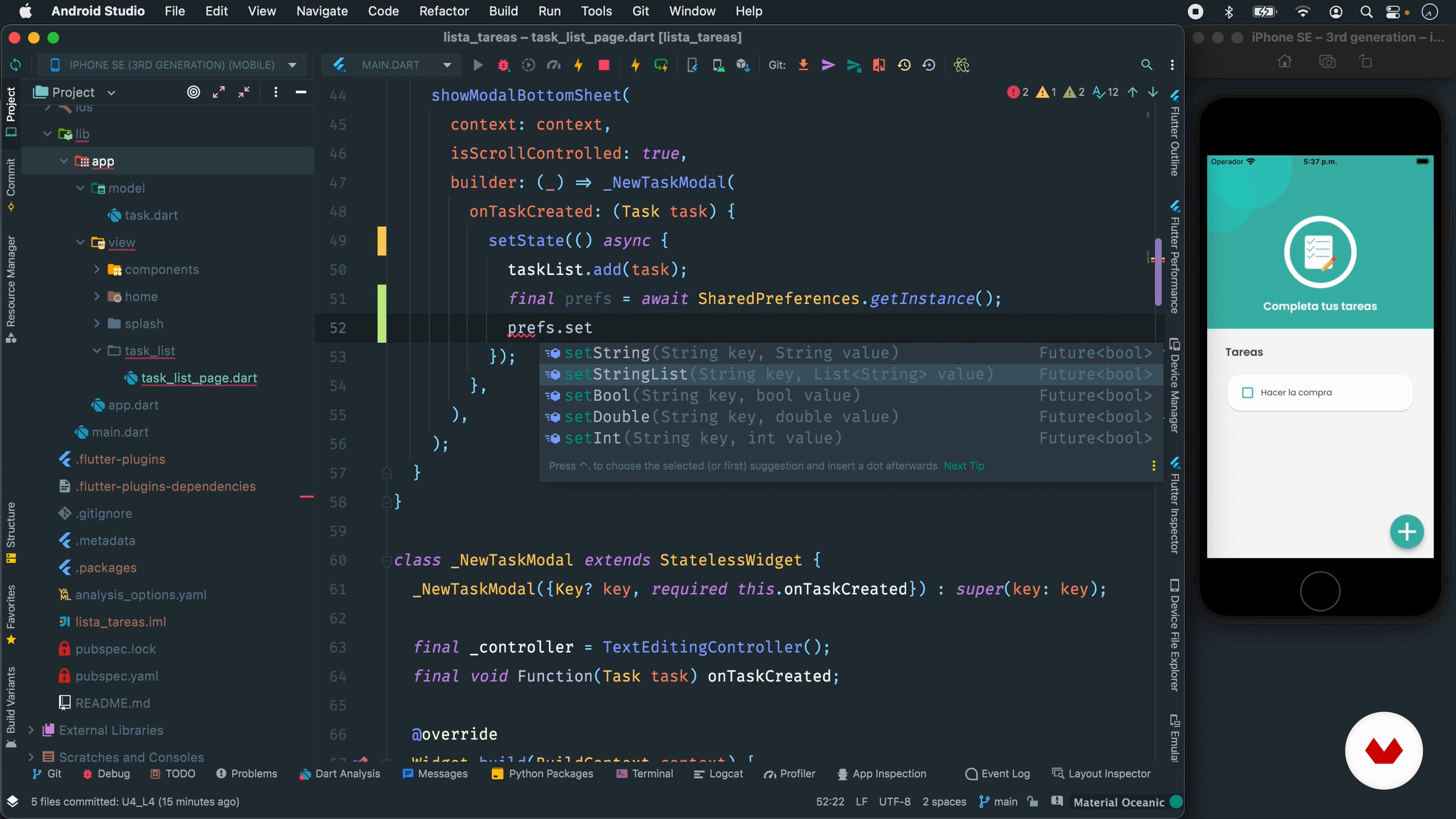Run the app with the play button
This screenshot has height=819, width=1456.
pyautogui.click(x=478, y=65)
